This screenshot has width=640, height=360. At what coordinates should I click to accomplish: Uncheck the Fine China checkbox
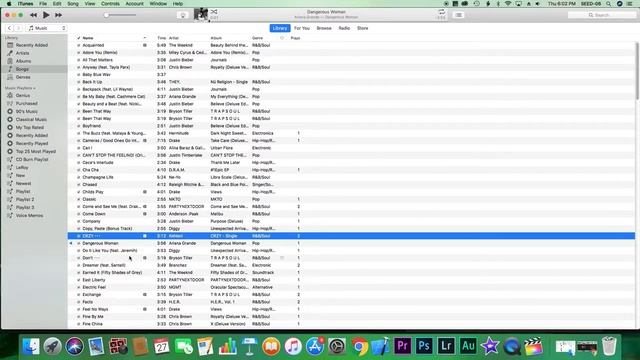coord(79,324)
